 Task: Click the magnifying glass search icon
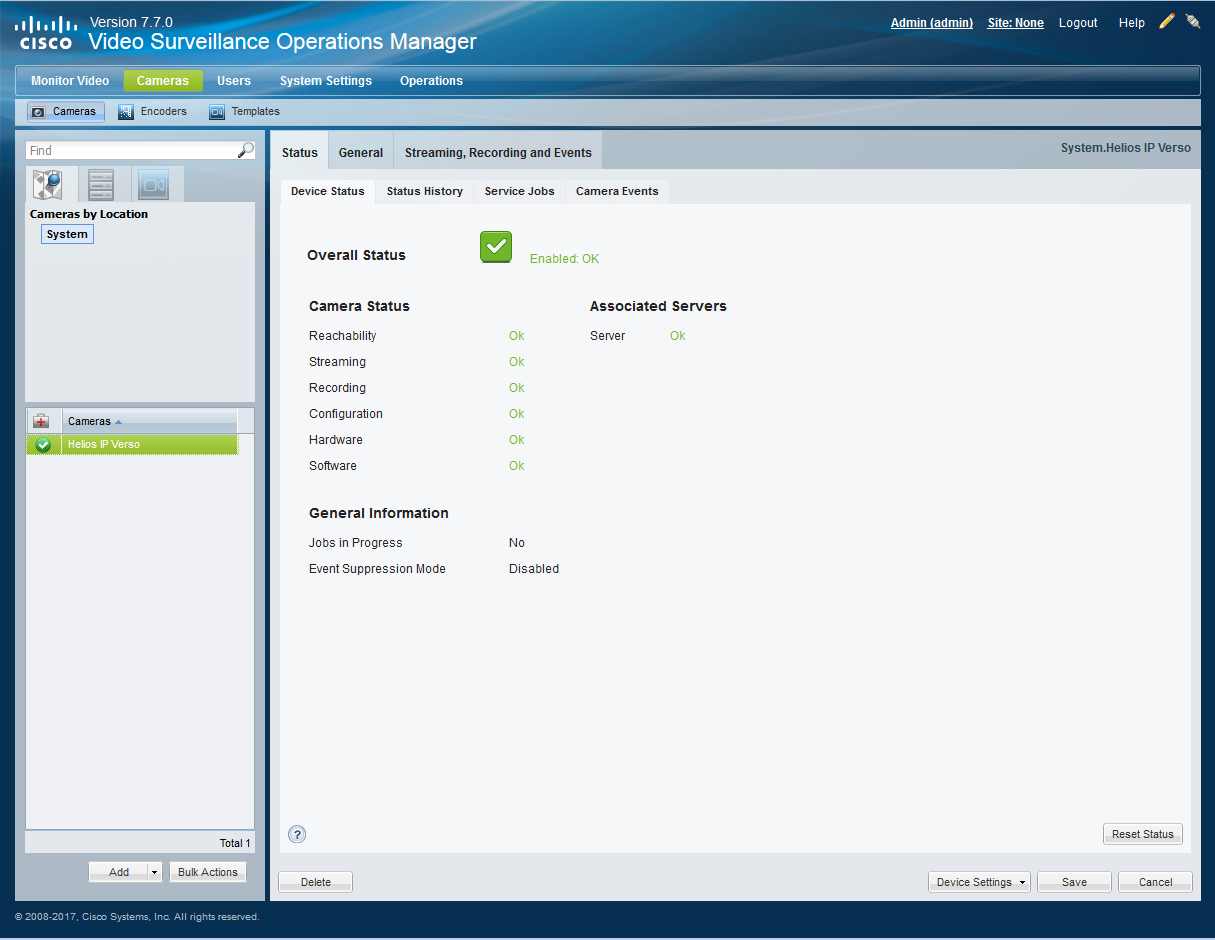[x=245, y=150]
